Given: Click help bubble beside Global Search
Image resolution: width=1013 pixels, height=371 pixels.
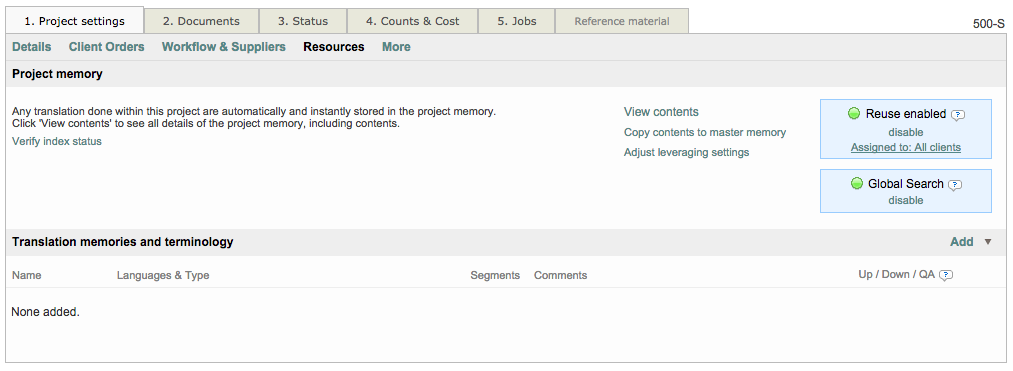Looking at the screenshot, I should (x=955, y=185).
